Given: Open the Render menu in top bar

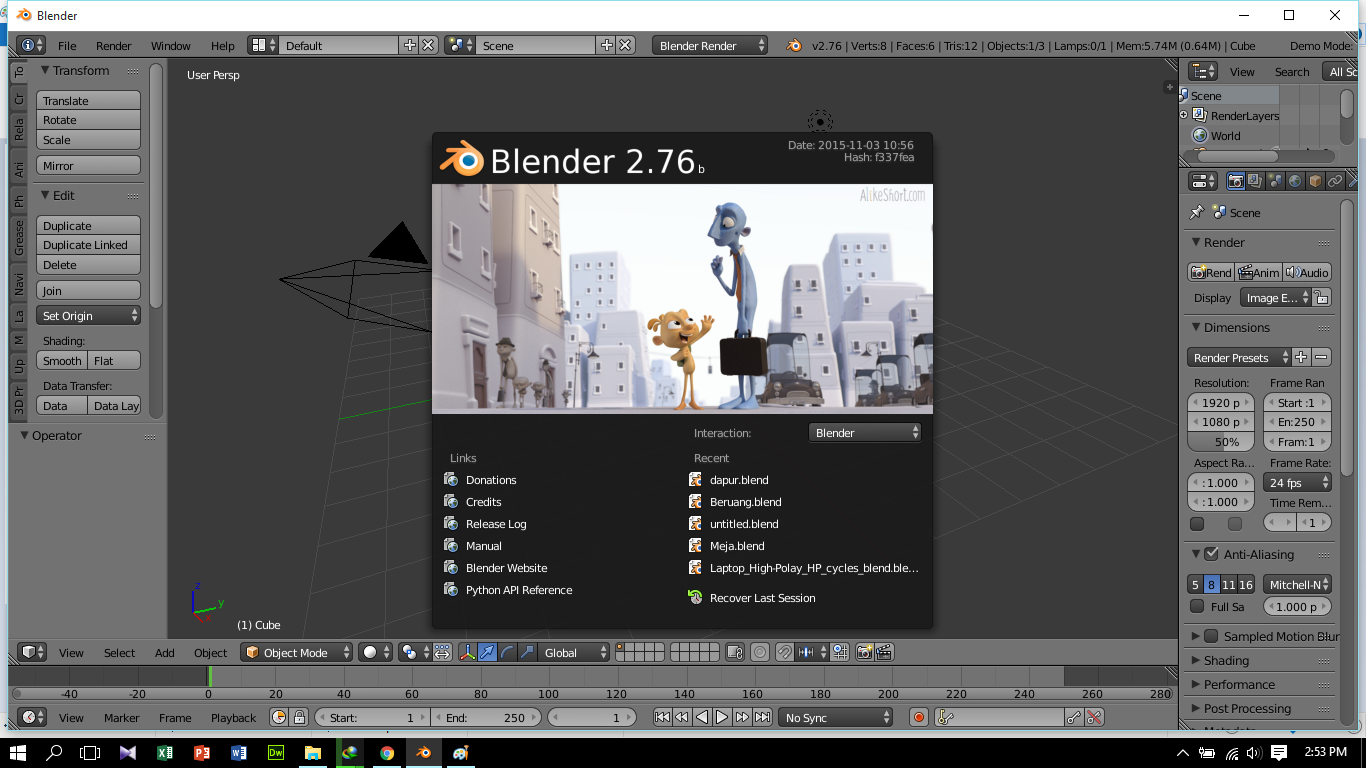Looking at the screenshot, I should pos(114,45).
